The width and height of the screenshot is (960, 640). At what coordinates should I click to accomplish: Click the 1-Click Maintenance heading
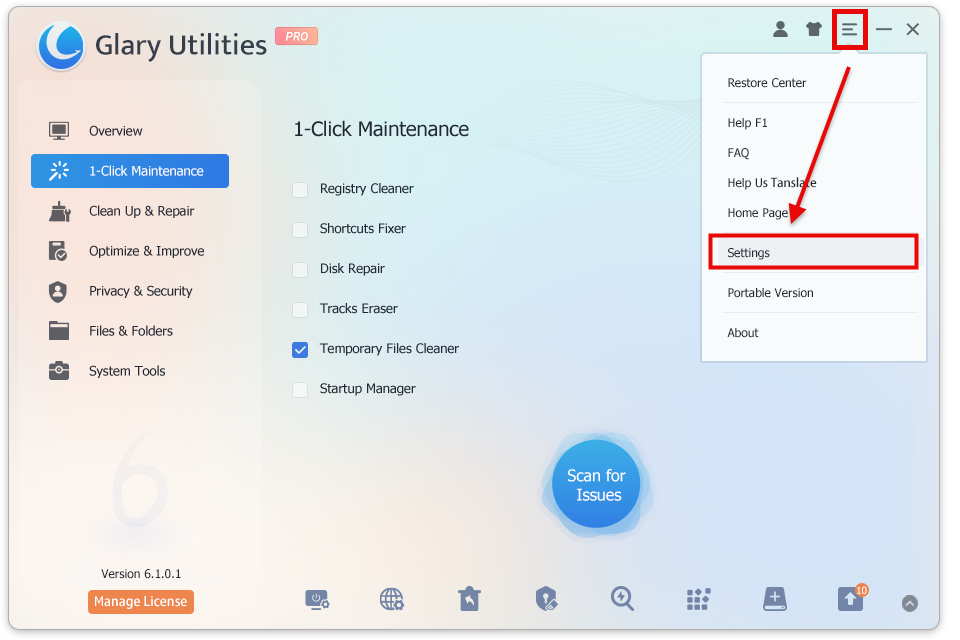[x=381, y=129]
